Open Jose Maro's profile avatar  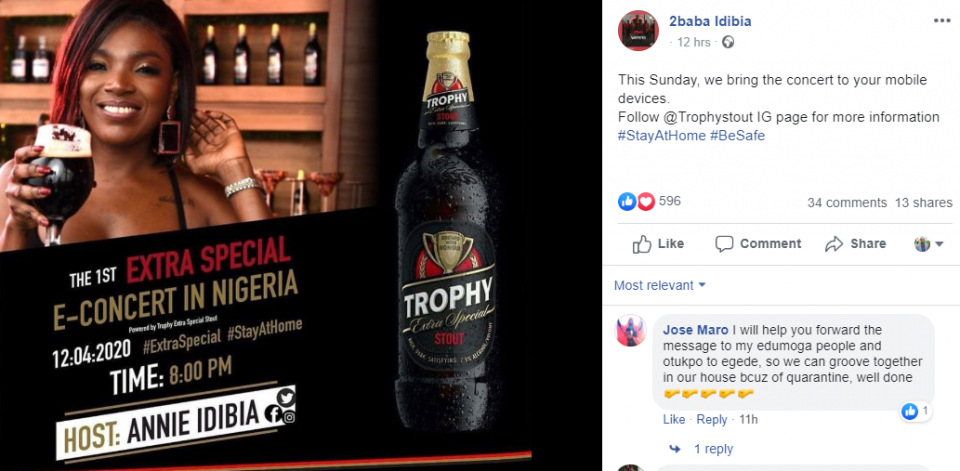631,331
